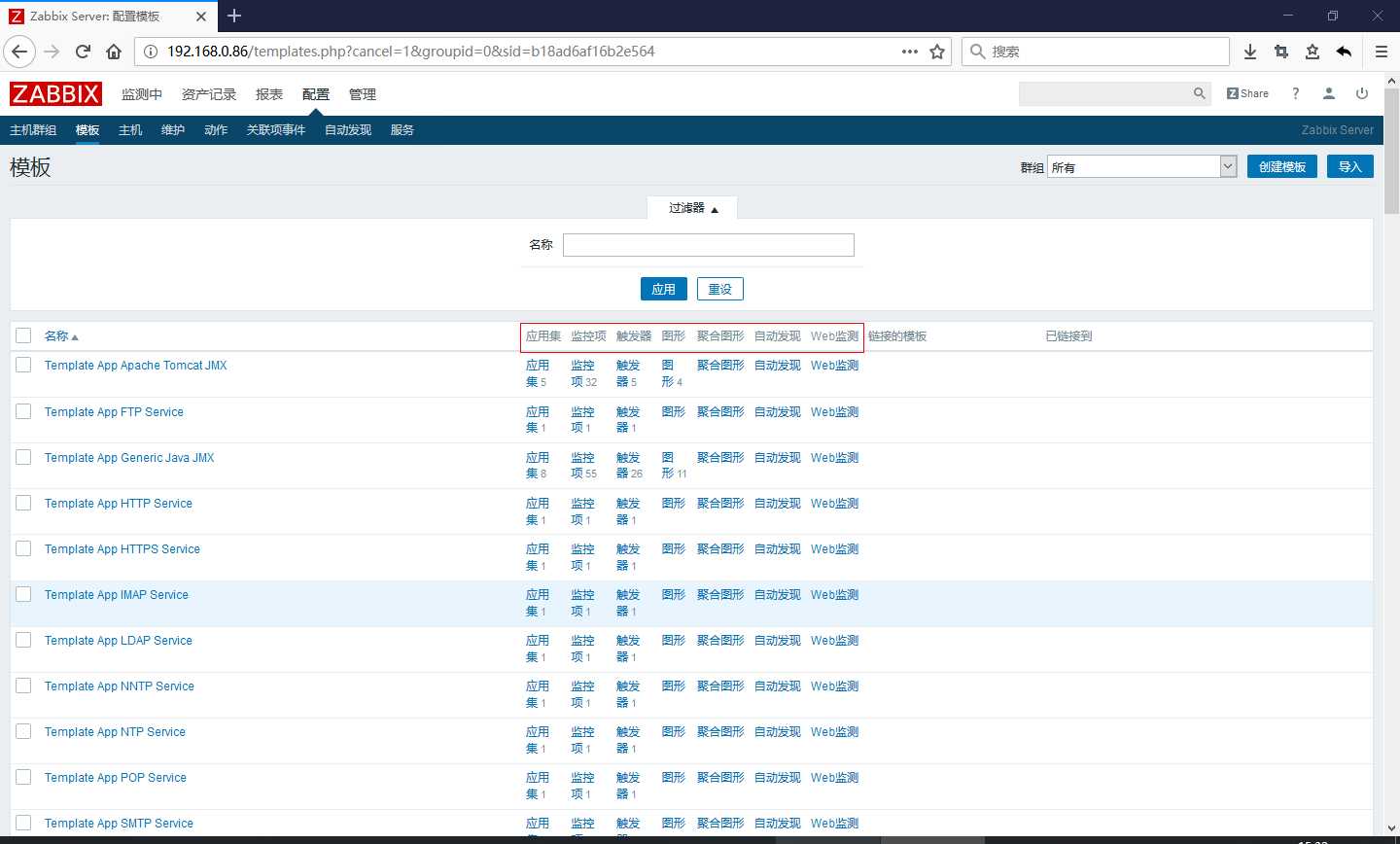Close the Zabbix Server tab
Viewport: 1400px width, 844px height.
coord(201,17)
